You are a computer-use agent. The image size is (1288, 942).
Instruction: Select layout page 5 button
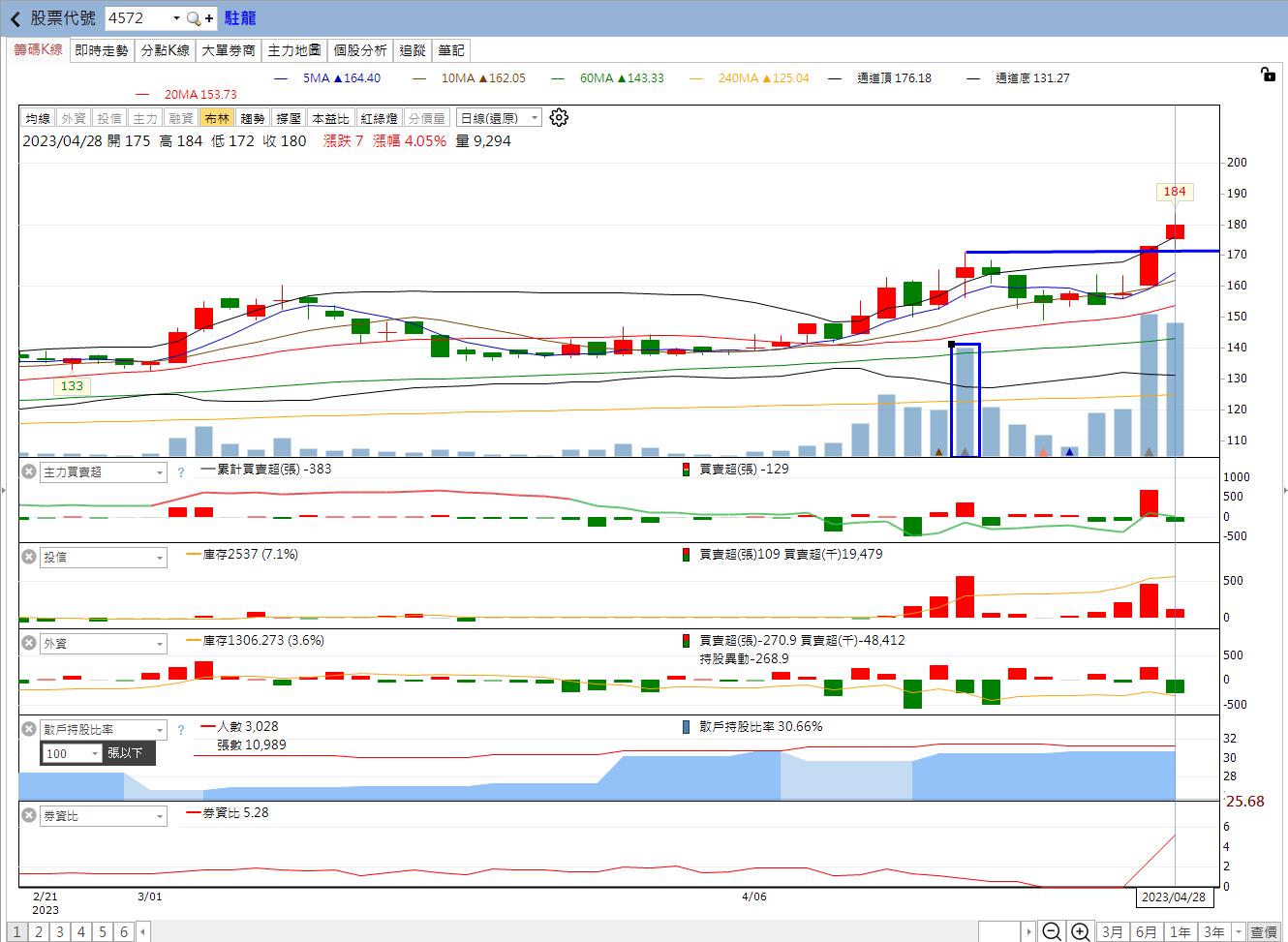pyautogui.click(x=103, y=931)
